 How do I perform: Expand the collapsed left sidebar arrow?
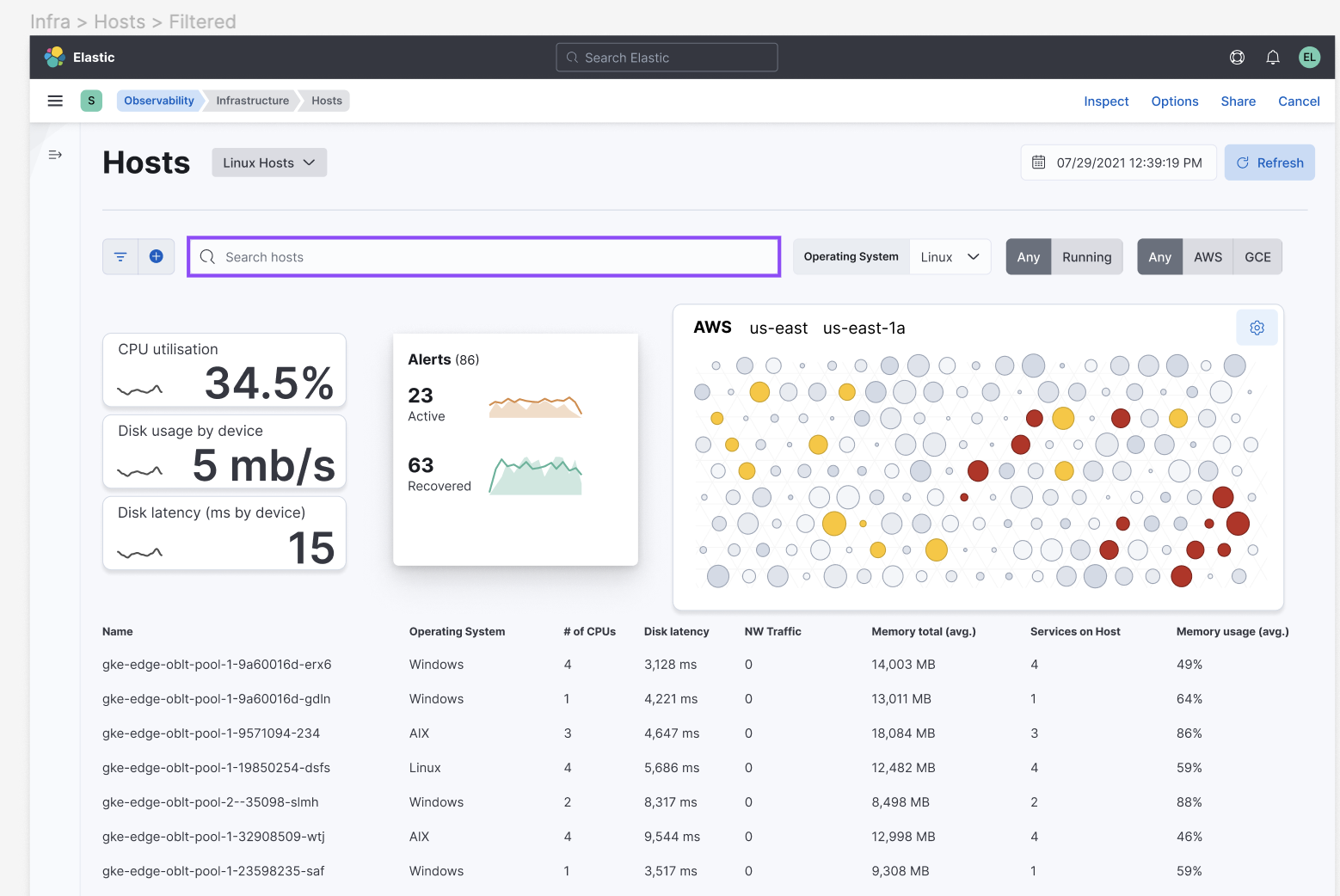pos(55,155)
